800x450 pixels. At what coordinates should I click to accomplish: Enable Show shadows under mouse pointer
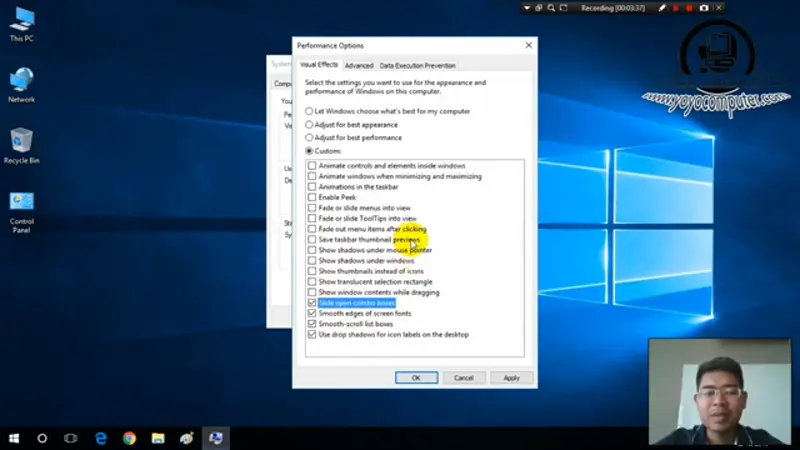pyautogui.click(x=312, y=250)
